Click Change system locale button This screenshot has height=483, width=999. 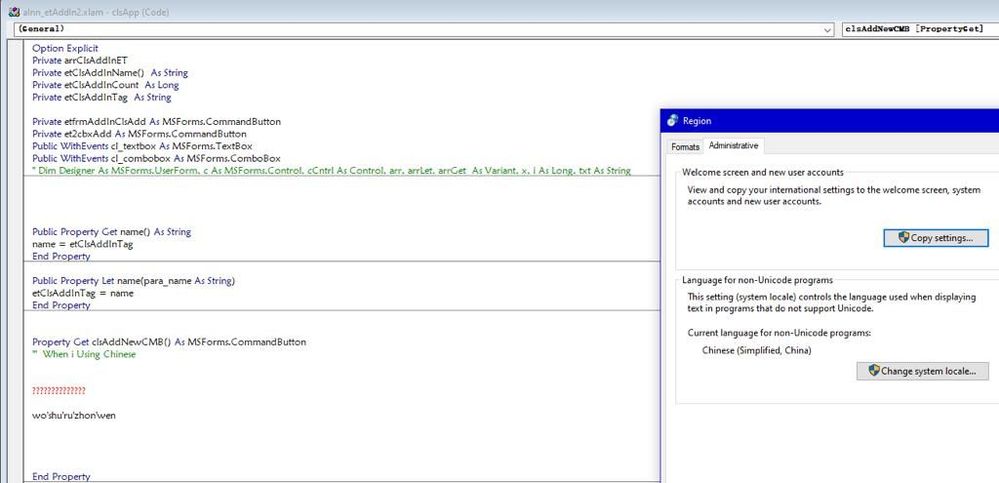[922, 371]
